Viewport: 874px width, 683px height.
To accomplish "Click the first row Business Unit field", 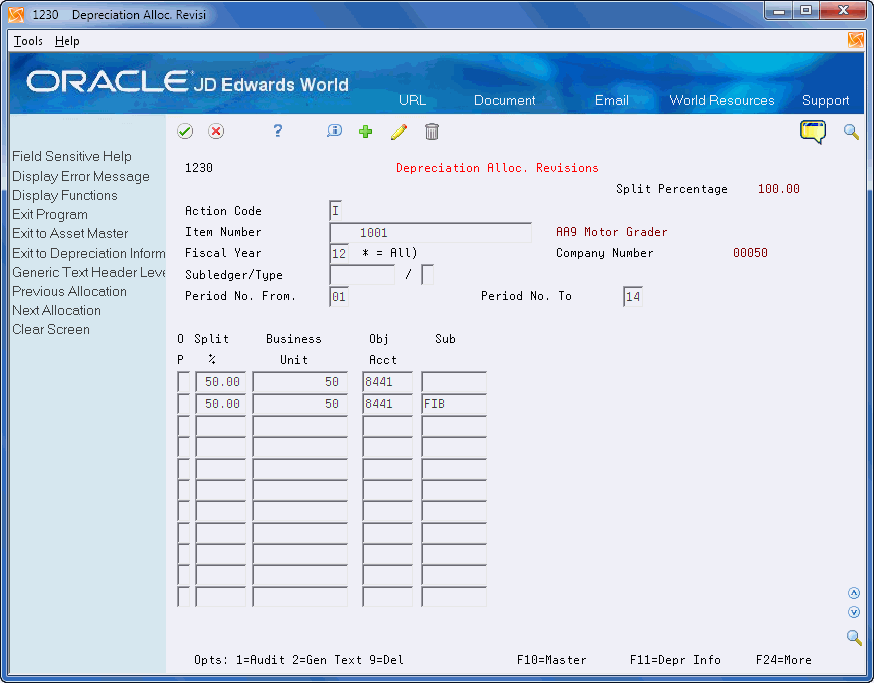I will coord(300,382).
